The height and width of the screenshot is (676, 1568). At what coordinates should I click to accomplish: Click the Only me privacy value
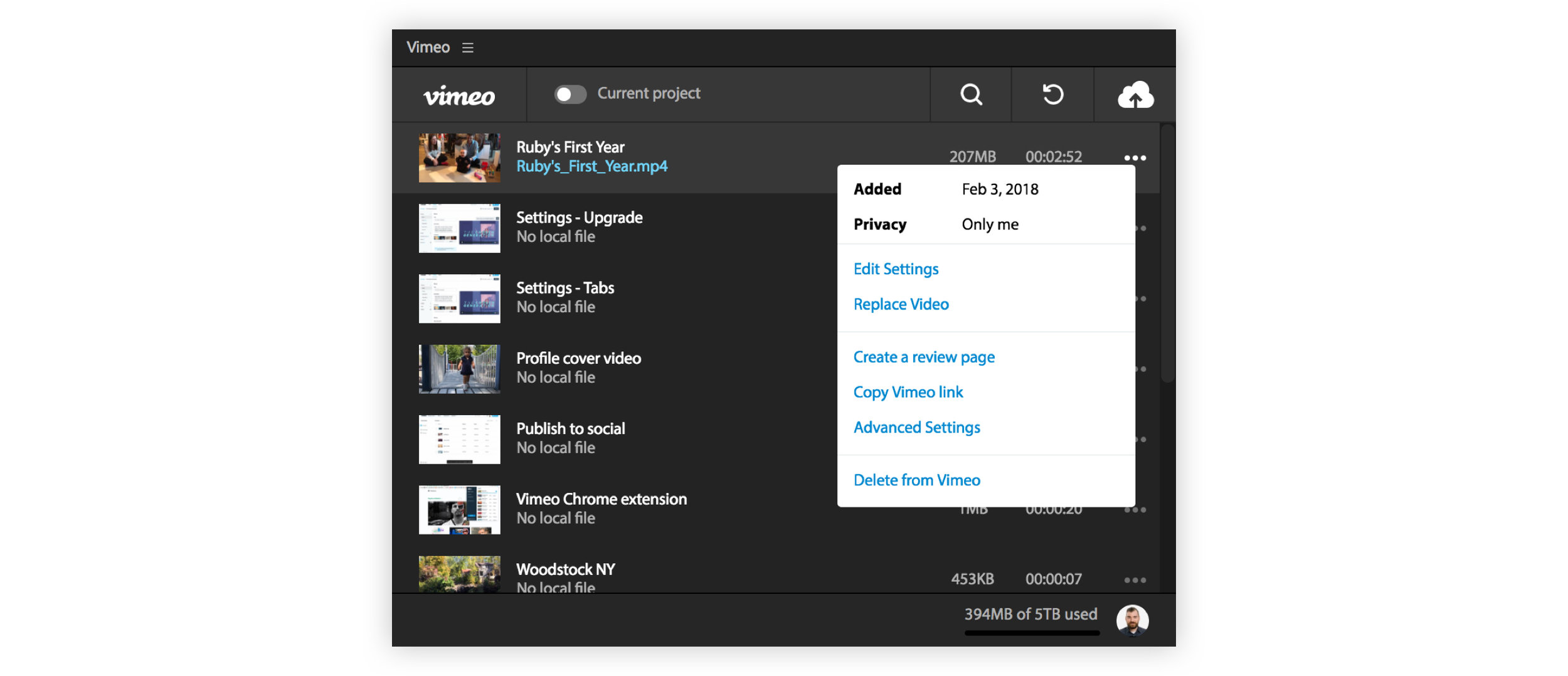point(990,224)
